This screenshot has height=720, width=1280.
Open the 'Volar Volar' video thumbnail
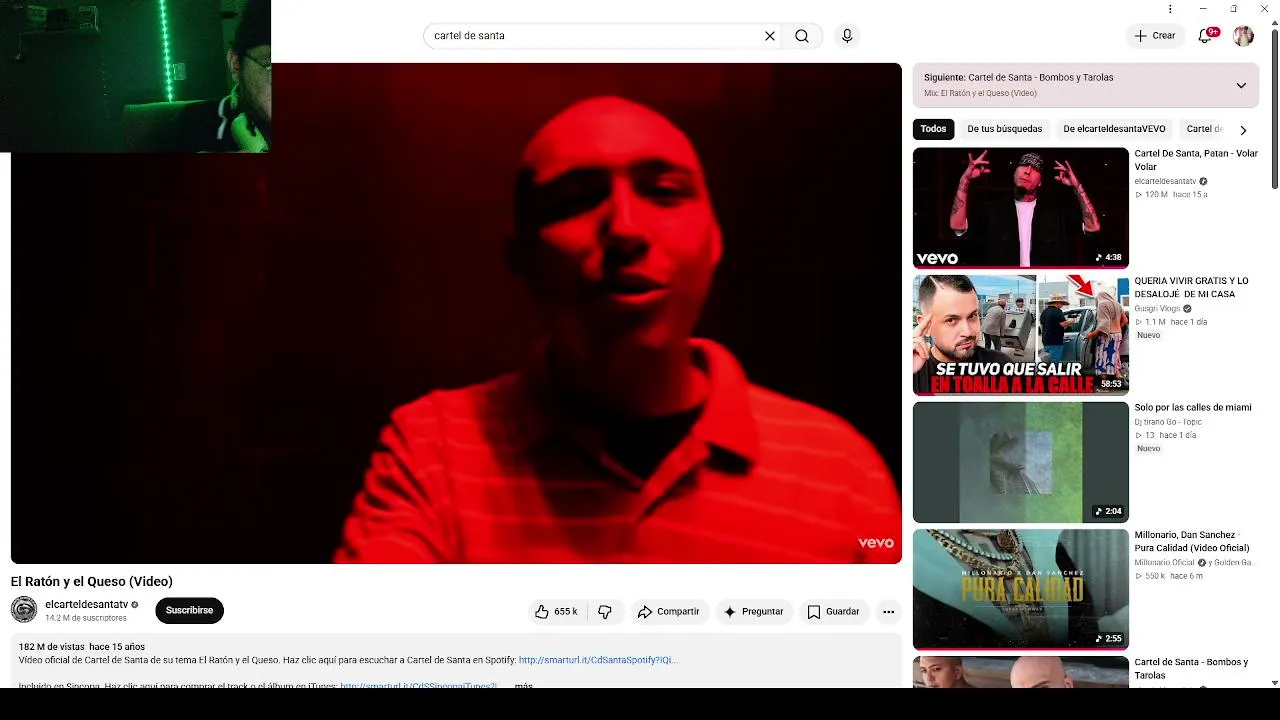coord(1020,208)
